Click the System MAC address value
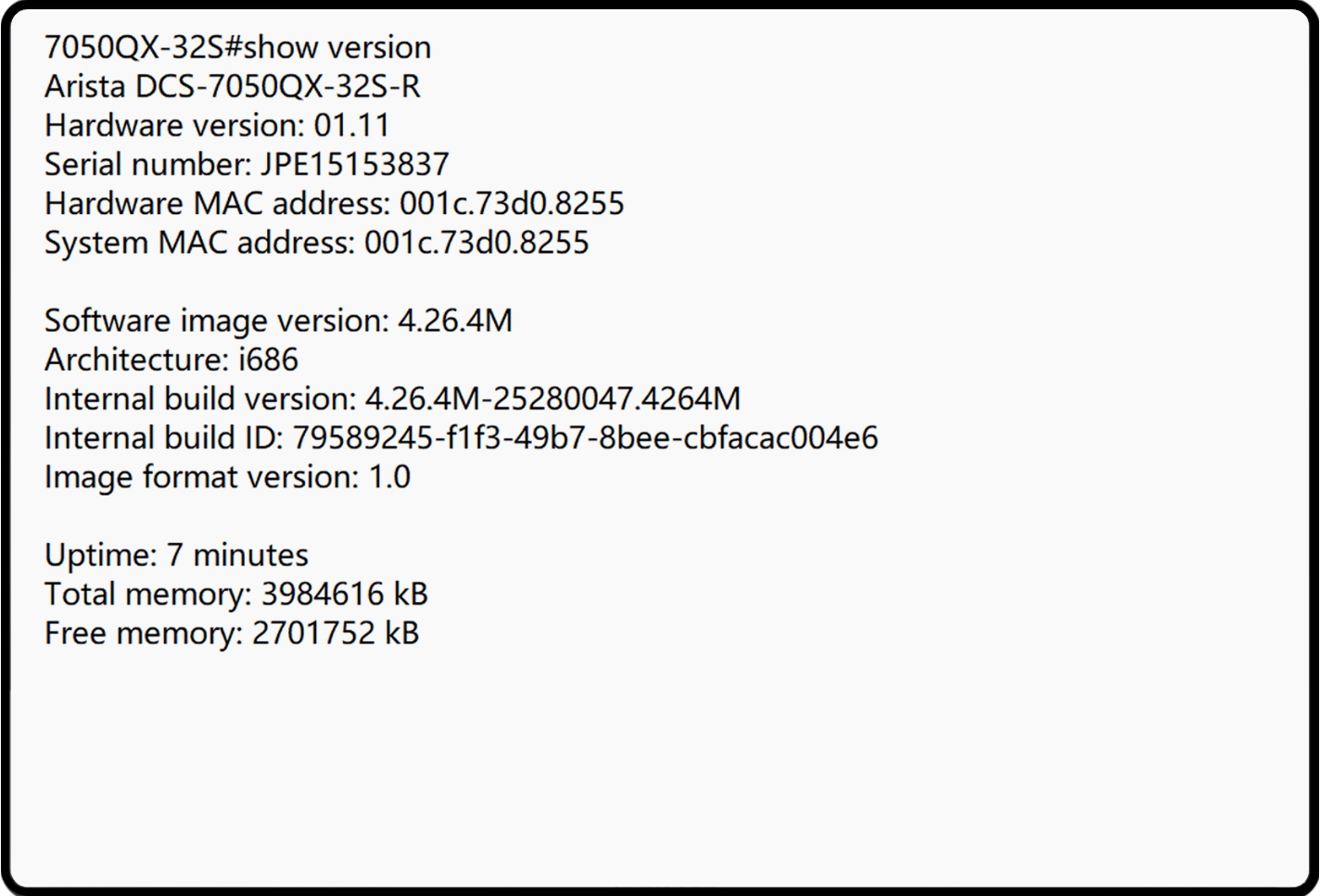The image size is (1320, 896). coord(476,243)
